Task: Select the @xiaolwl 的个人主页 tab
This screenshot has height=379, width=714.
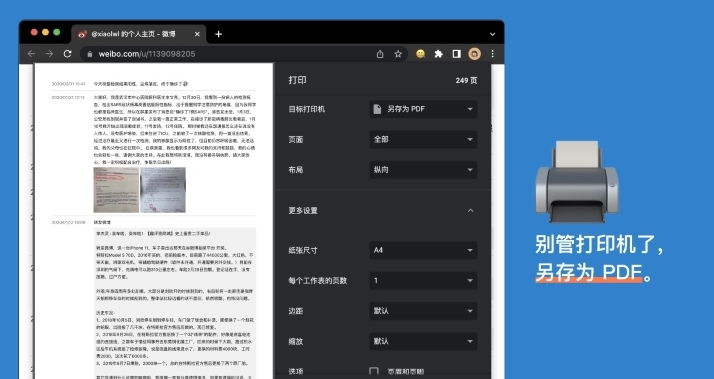Action: 139,34
